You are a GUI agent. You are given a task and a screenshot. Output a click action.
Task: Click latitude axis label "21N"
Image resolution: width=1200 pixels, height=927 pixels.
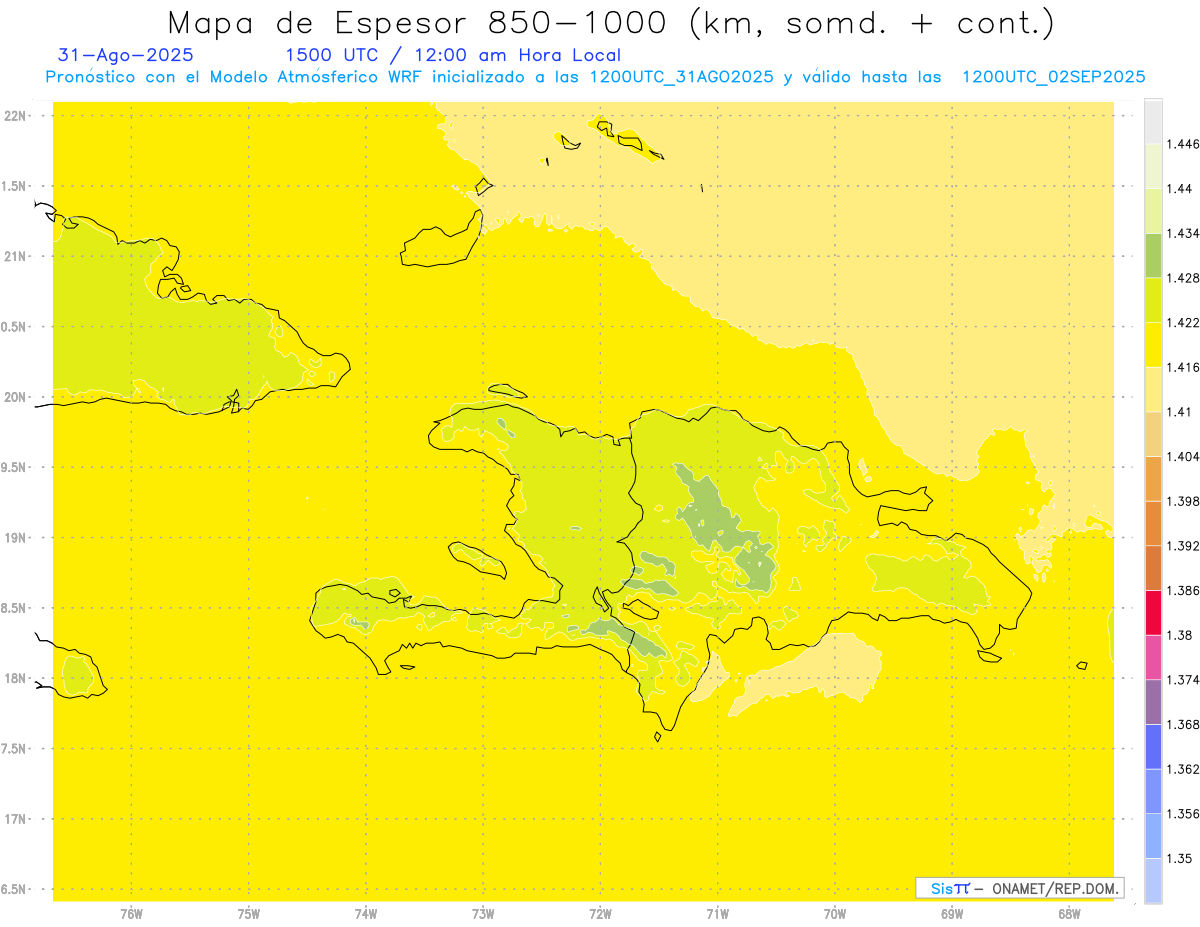16,256
